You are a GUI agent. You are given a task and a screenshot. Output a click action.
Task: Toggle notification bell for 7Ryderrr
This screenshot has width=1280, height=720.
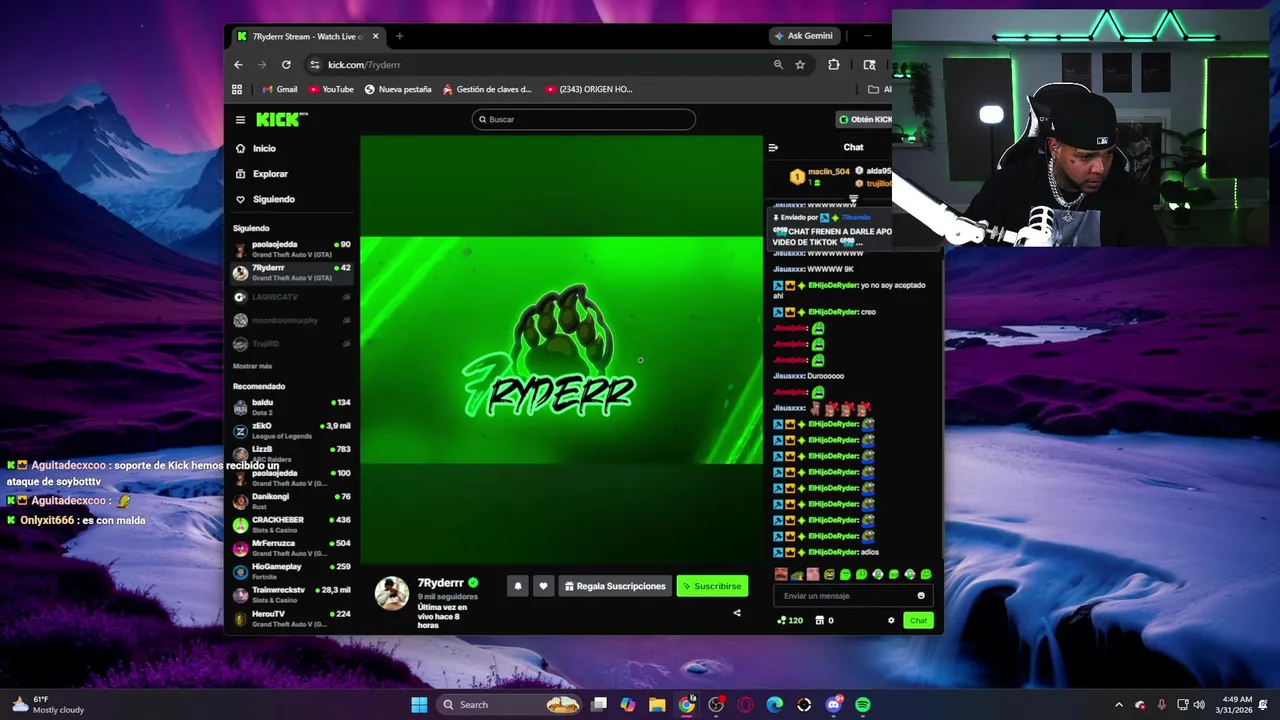[517, 586]
